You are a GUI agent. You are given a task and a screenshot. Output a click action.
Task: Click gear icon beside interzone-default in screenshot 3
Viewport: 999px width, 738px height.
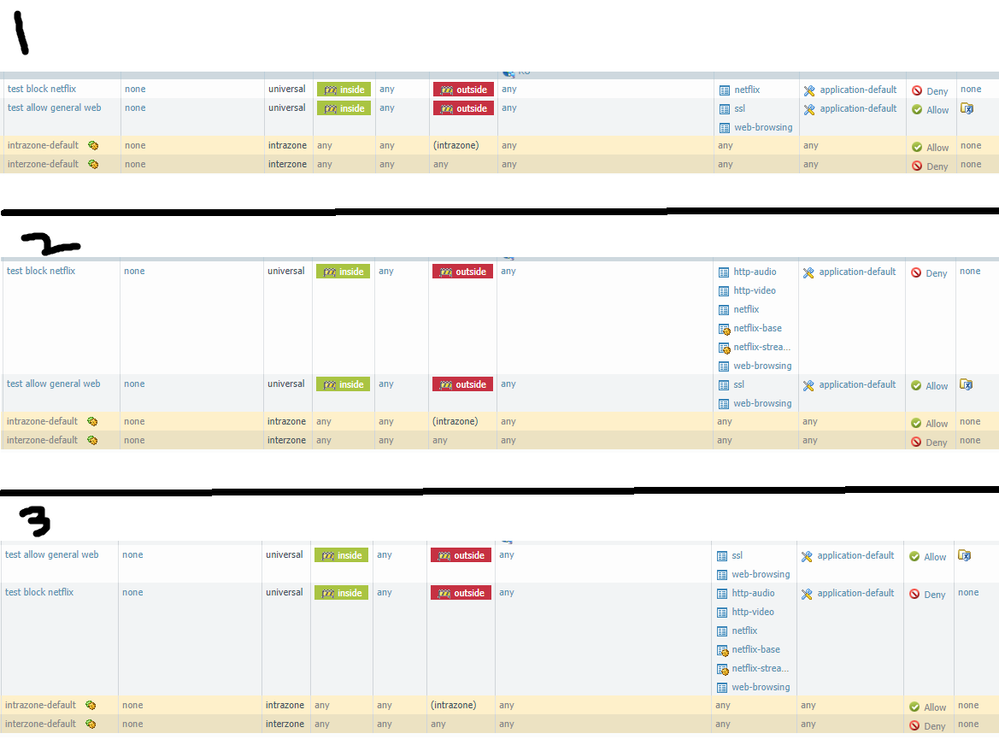click(90, 724)
